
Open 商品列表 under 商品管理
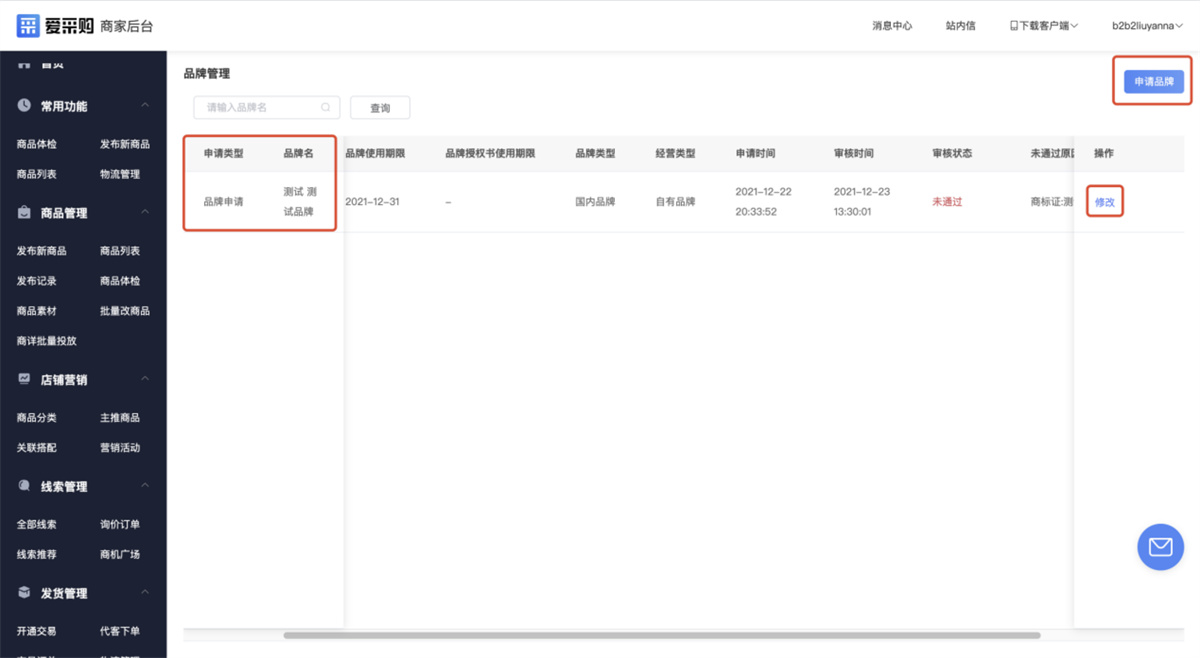tap(120, 251)
